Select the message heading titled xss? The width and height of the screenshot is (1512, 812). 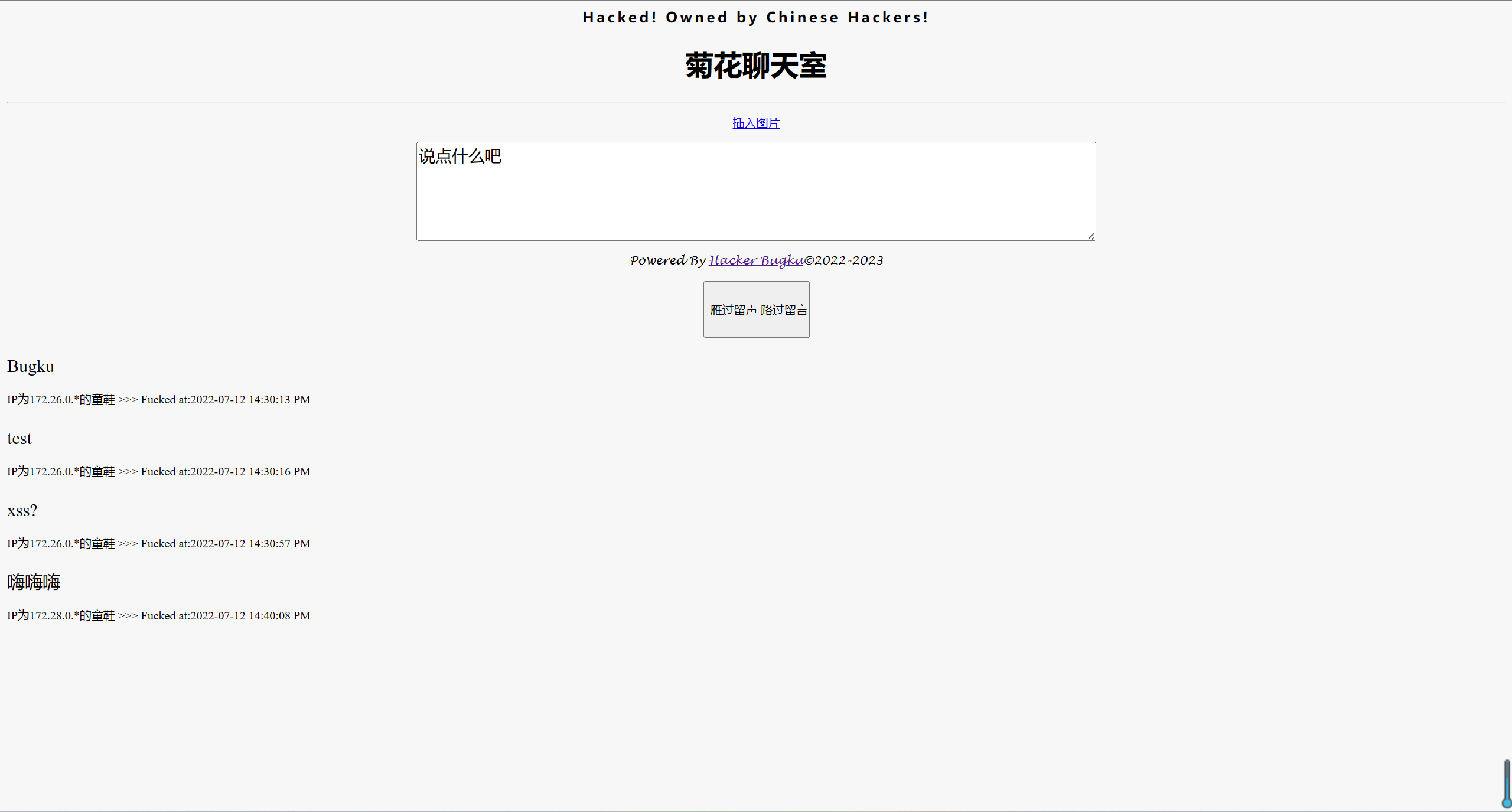(x=21, y=510)
